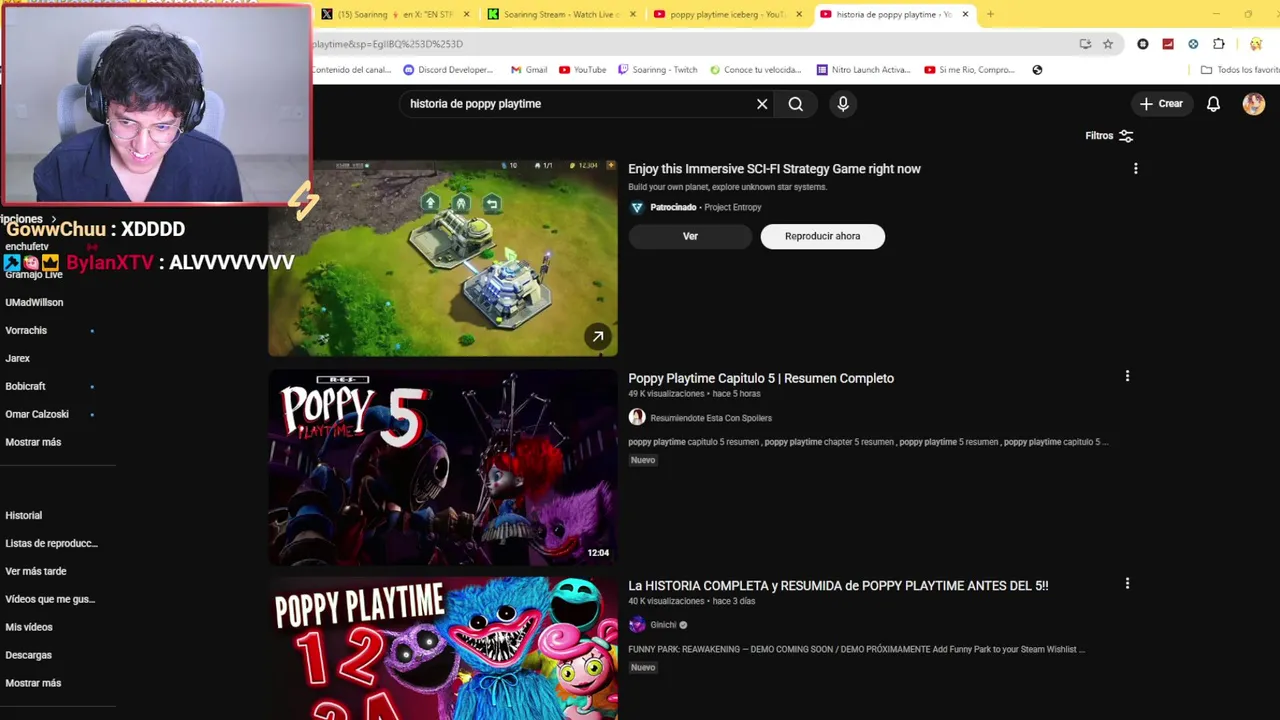Click the Reproducir ahora button
Image resolution: width=1280 pixels, height=720 pixels.
[x=822, y=236]
